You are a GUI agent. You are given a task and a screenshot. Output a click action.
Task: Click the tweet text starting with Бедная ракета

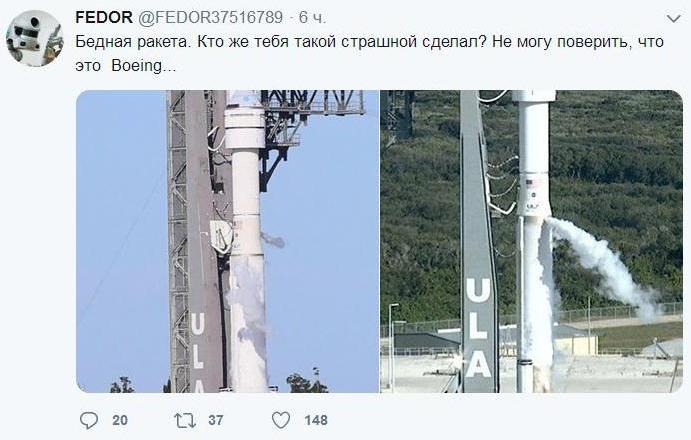click(369, 53)
